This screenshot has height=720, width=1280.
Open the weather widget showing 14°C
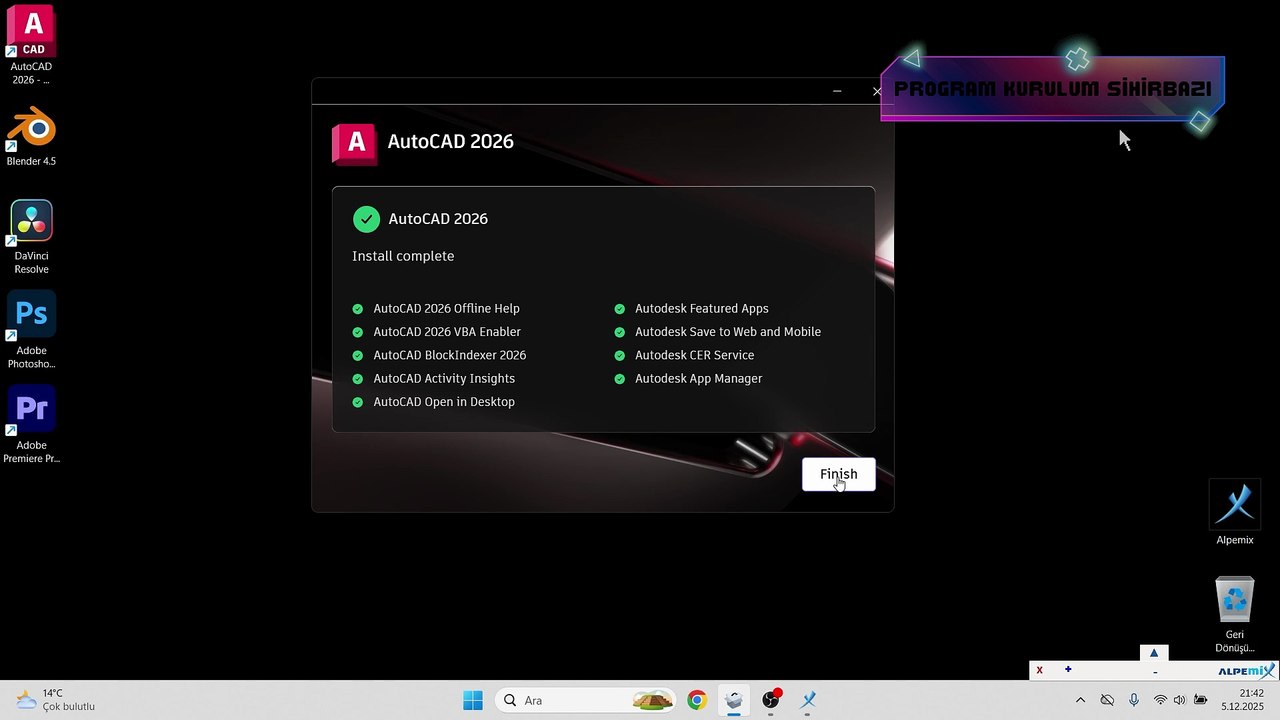(x=56, y=700)
